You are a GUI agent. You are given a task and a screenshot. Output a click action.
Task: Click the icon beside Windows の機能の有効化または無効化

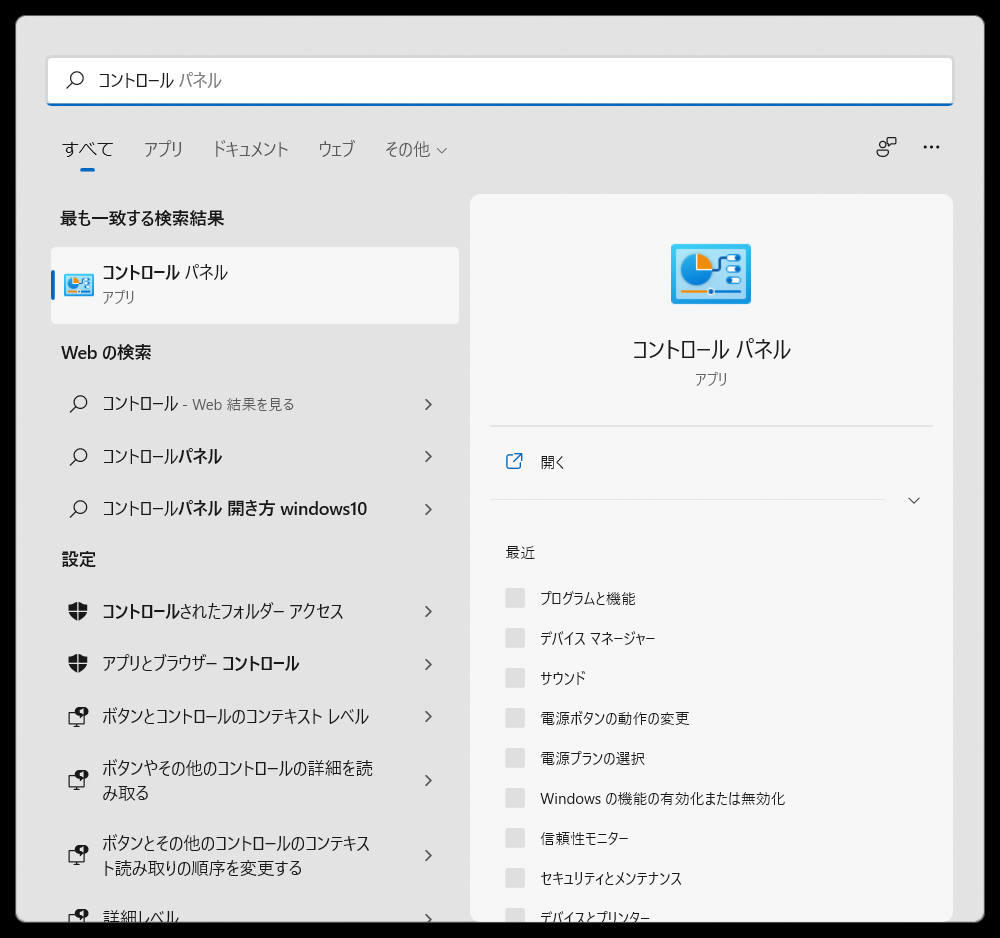[x=515, y=798]
